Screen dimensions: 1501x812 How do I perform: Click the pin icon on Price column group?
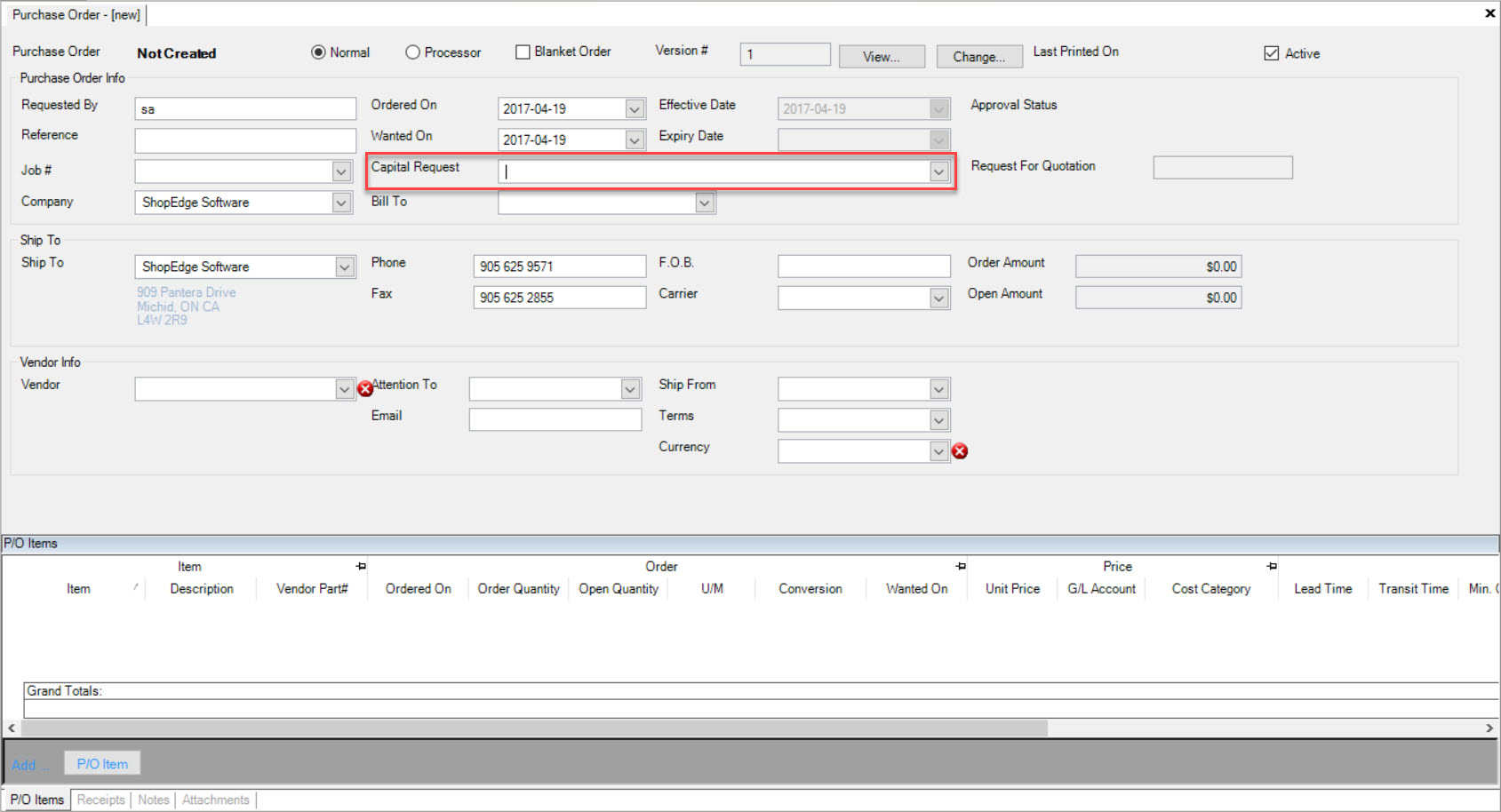click(1272, 566)
